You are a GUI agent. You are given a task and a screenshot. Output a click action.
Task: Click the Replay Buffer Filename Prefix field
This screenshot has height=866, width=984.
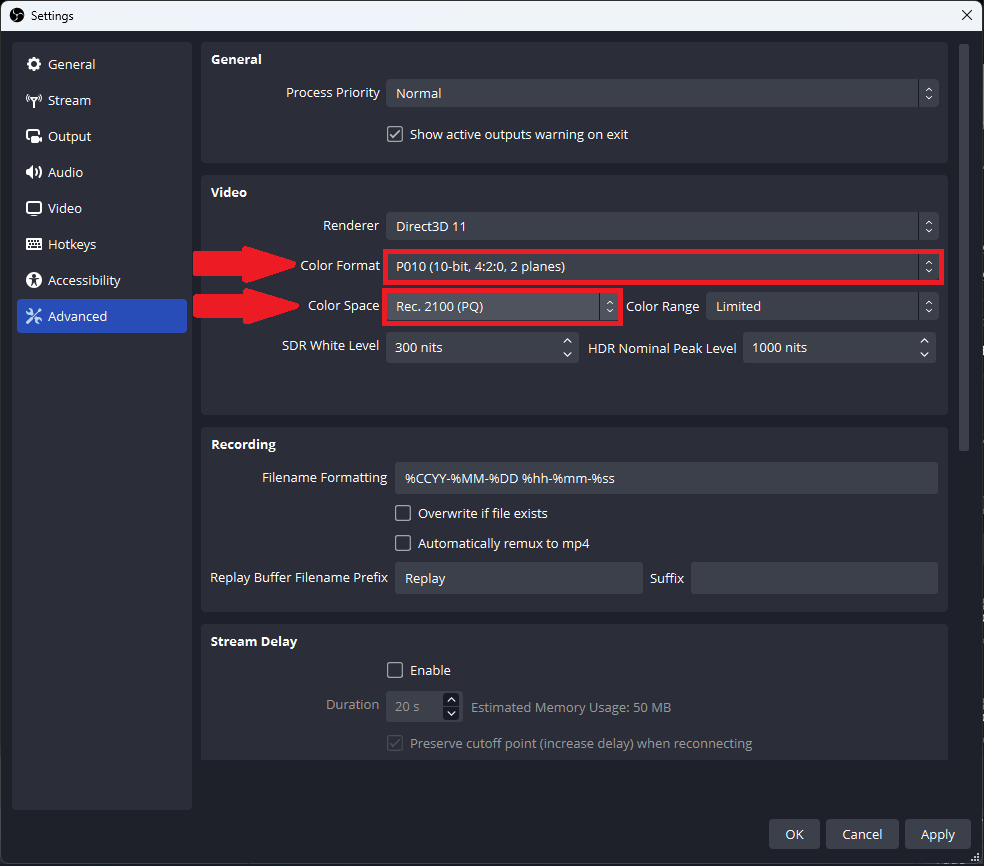(x=518, y=578)
